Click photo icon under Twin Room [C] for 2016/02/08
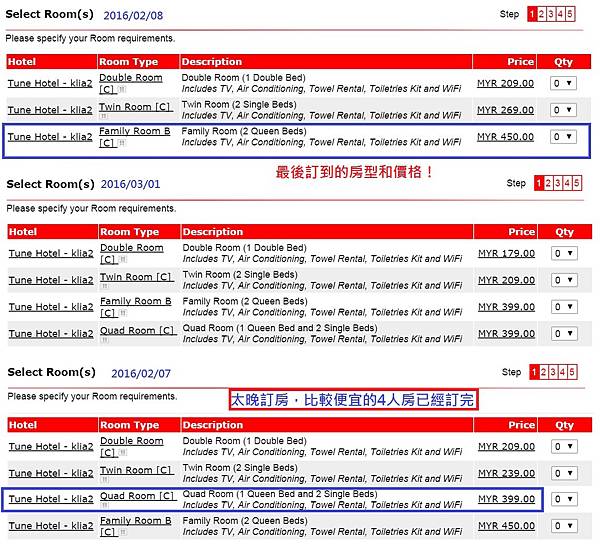This screenshot has width=600, height=547. click(104, 116)
